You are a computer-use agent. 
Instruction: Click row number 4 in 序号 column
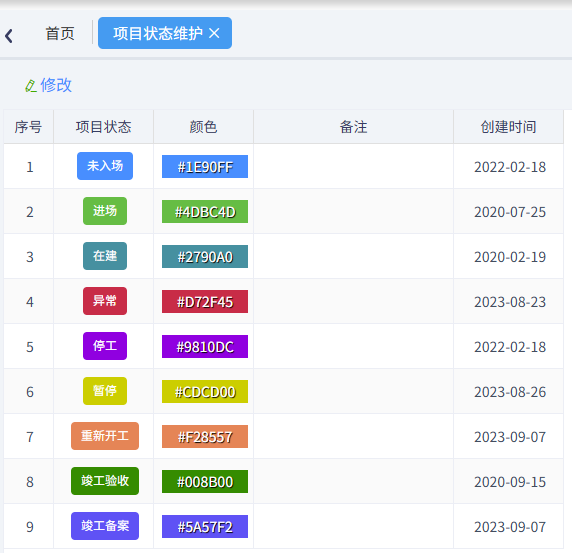[30, 302]
